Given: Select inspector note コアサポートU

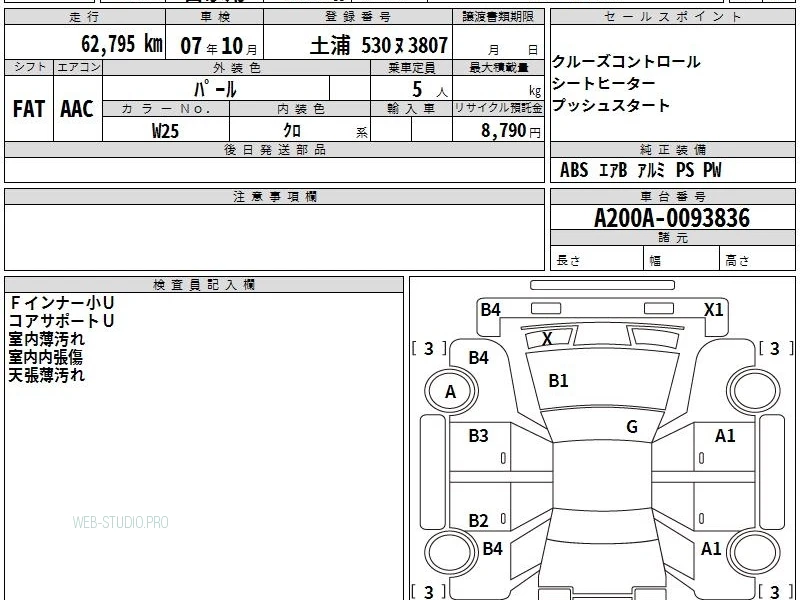Looking at the screenshot, I should pos(61,321).
